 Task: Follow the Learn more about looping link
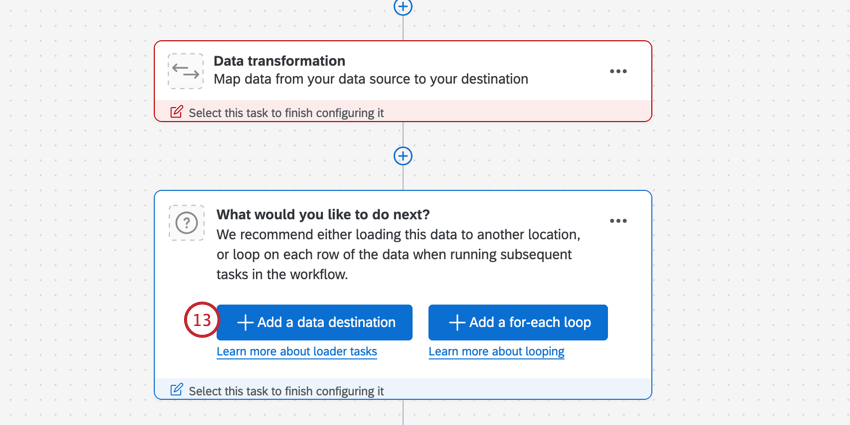coord(496,352)
